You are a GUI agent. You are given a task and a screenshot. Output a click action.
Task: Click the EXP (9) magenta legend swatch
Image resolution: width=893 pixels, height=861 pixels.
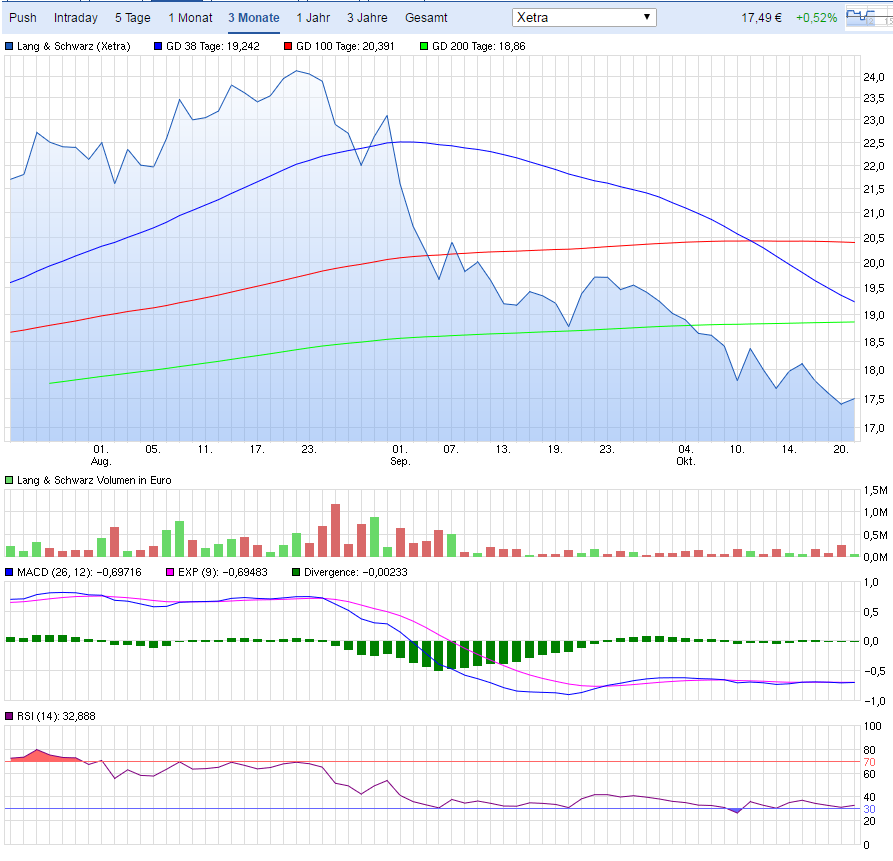click(x=170, y=572)
